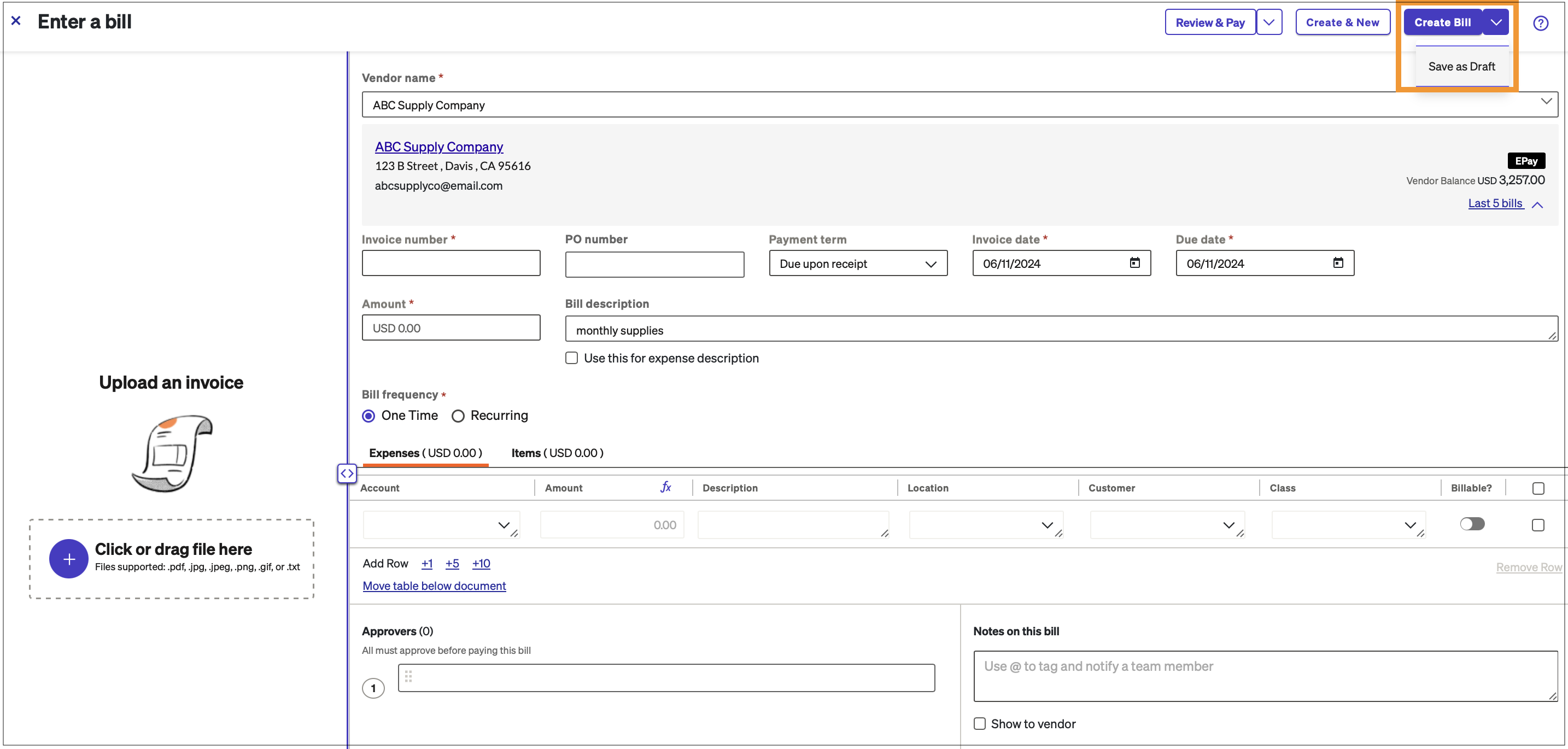The image size is (1568, 749).
Task: Expand the Review & Pay arrow dropdown
Action: click(1268, 22)
